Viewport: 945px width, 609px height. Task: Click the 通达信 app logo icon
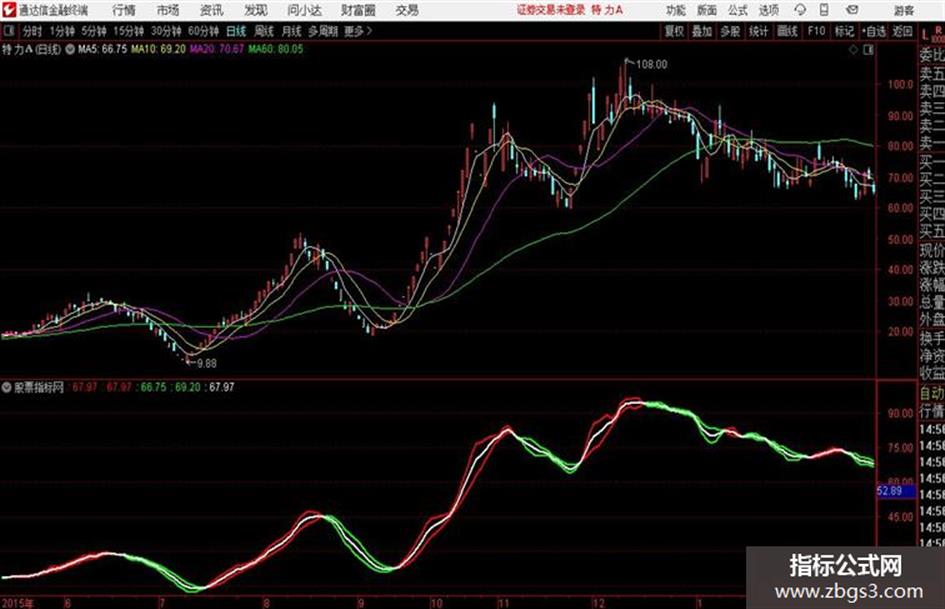pyautogui.click(x=8, y=10)
